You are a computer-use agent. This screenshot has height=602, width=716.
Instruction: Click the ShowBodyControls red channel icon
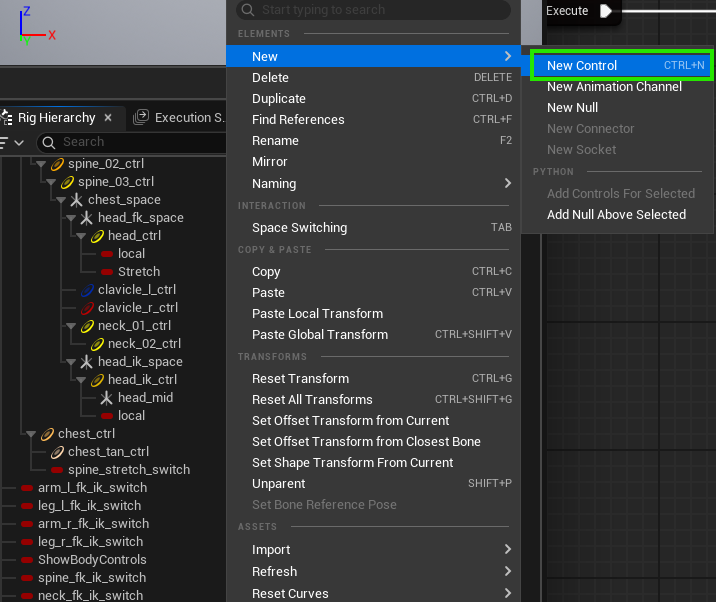(27, 560)
